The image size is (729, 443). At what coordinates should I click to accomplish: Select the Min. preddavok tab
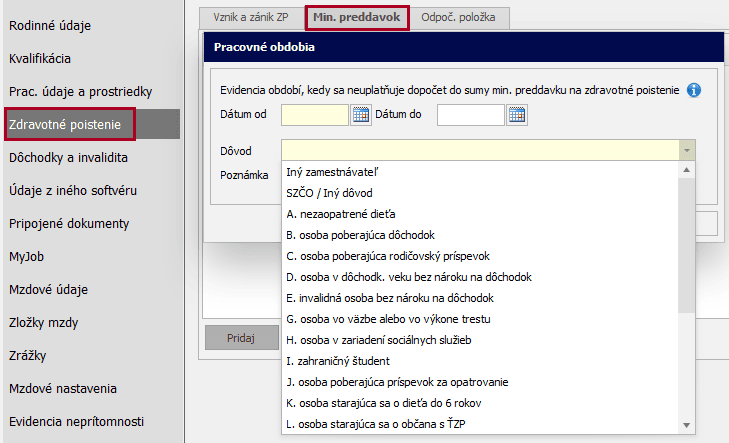coord(356,18)
